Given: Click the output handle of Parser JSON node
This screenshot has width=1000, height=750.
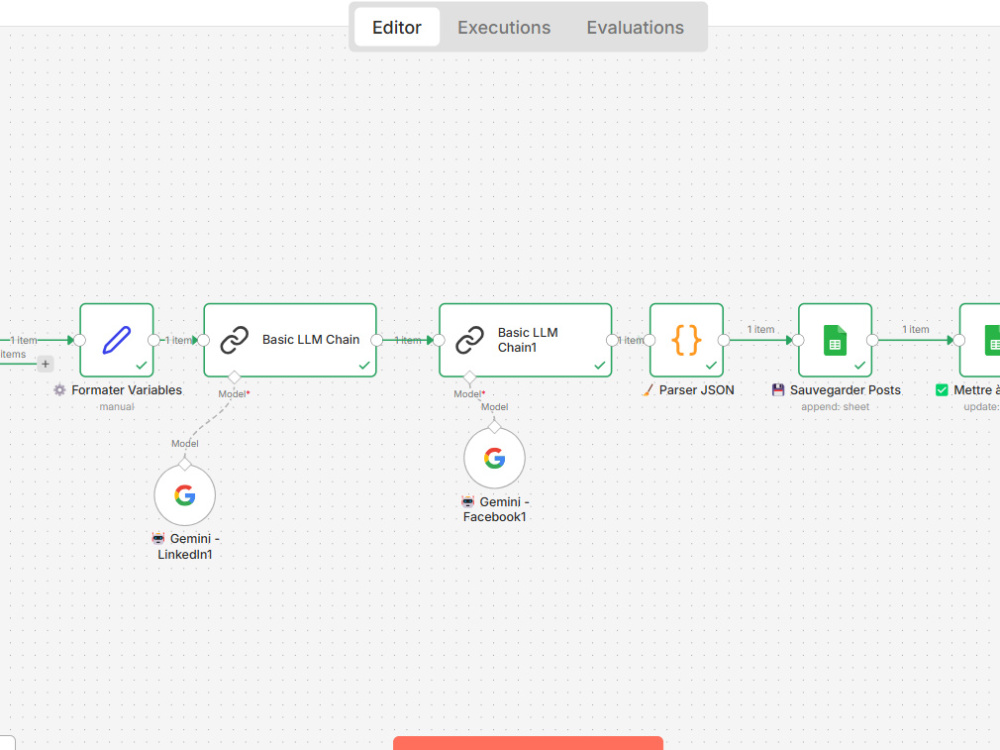Looking at the screenshot, I should [723, 340].
